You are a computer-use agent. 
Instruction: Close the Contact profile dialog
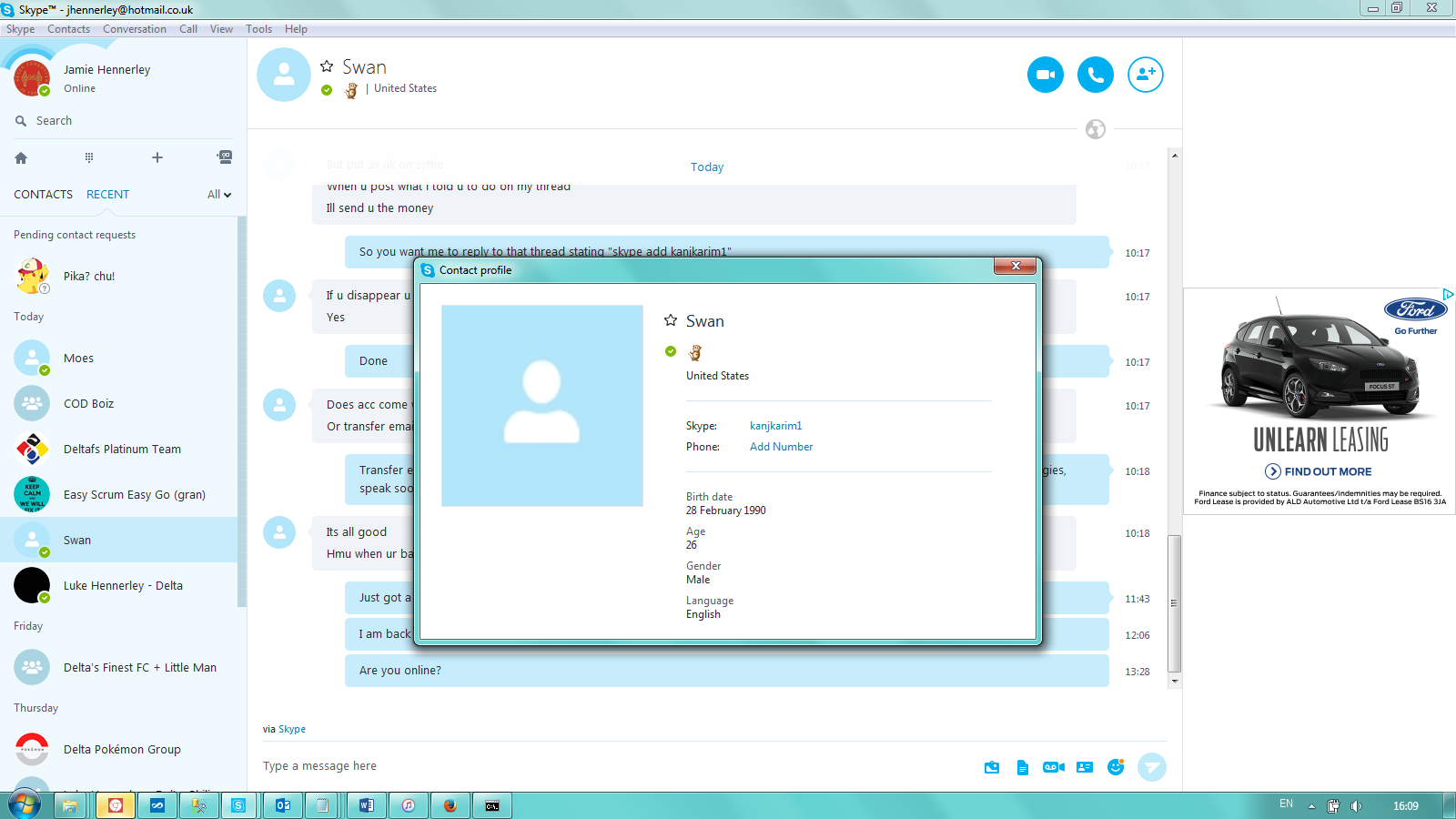pos(1016,266)
